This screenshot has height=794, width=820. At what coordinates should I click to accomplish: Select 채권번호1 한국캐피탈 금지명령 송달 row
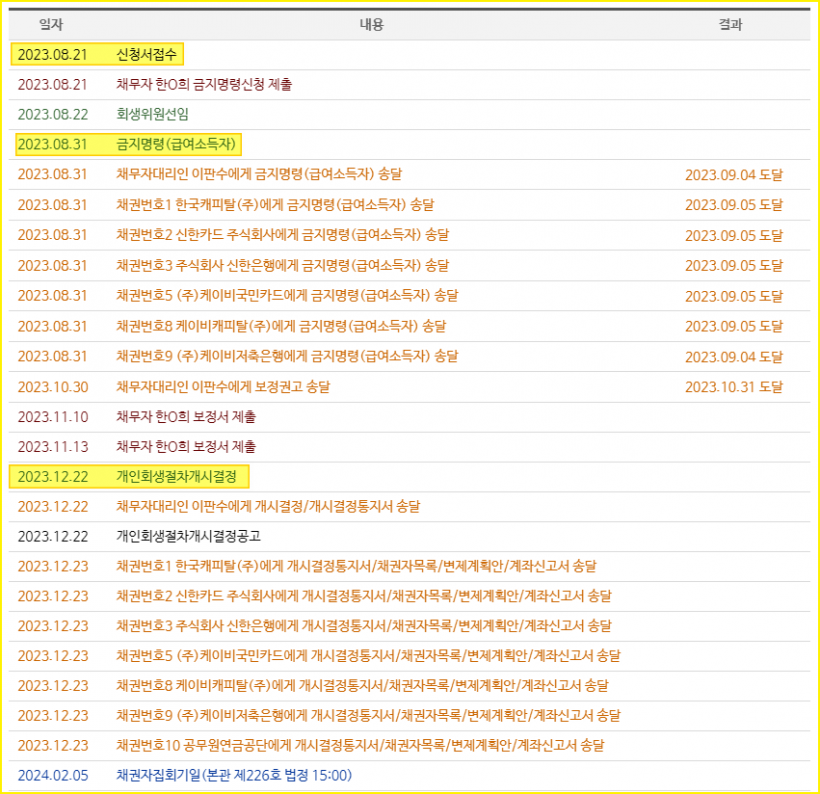pyautogui.click(x=409, y=205)
